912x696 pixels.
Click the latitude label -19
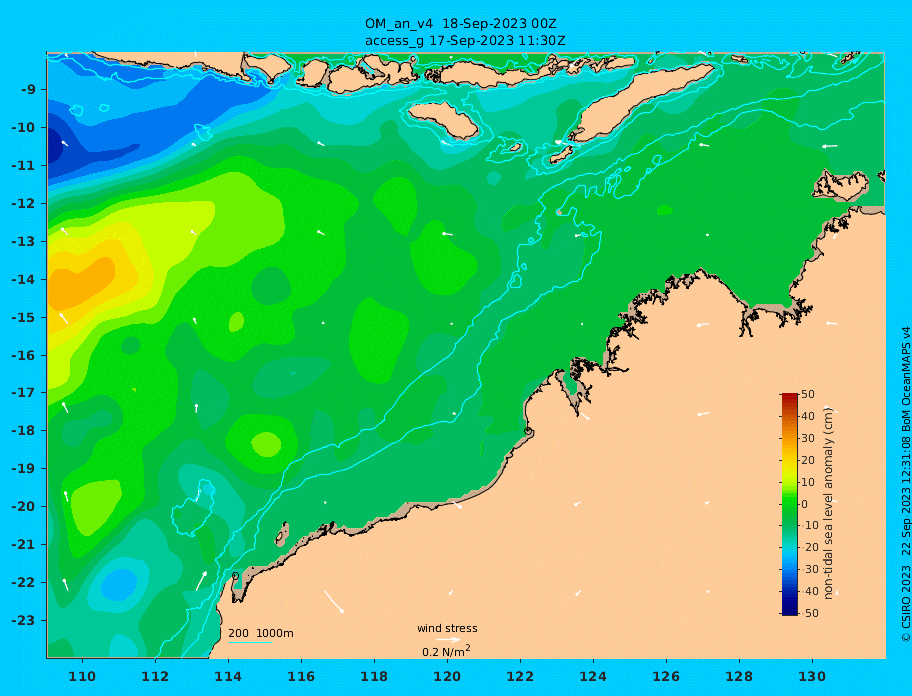tap(23, 469)
